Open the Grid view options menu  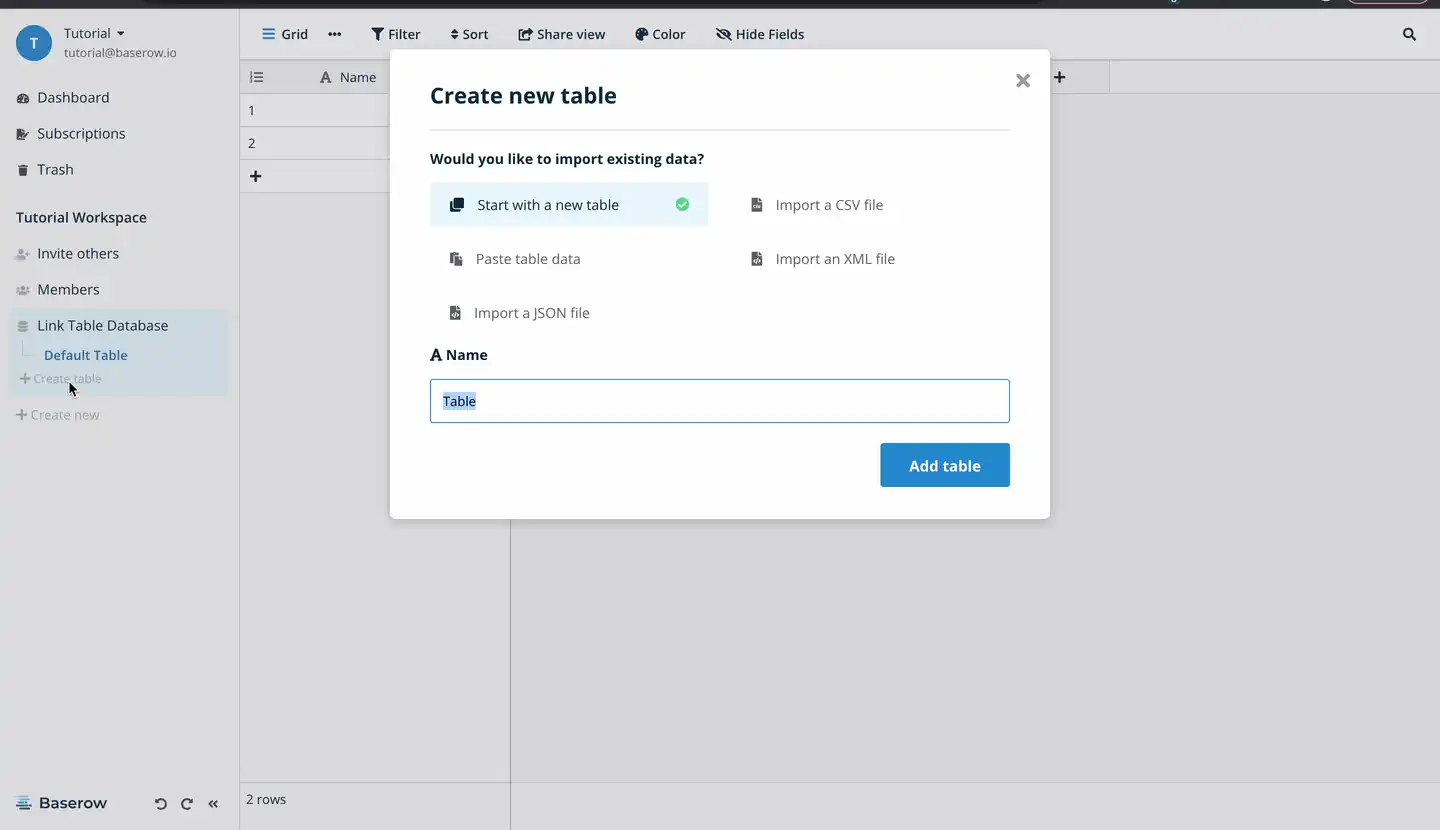[x=334, y=33]
